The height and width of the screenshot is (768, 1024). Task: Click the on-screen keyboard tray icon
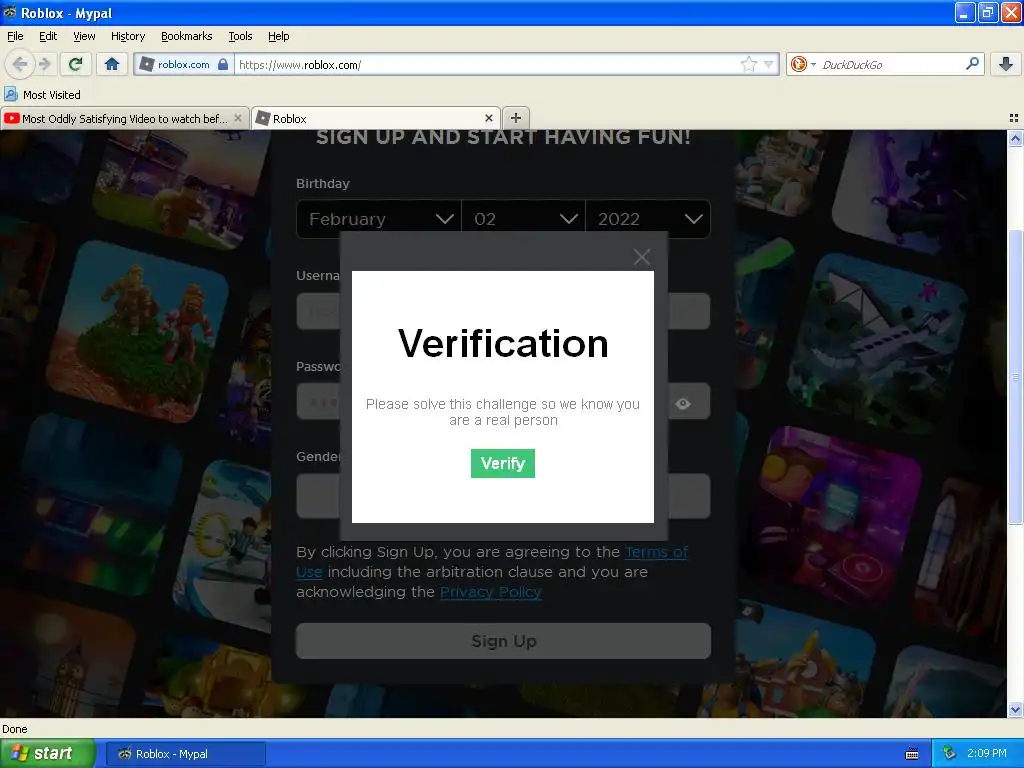912,754
